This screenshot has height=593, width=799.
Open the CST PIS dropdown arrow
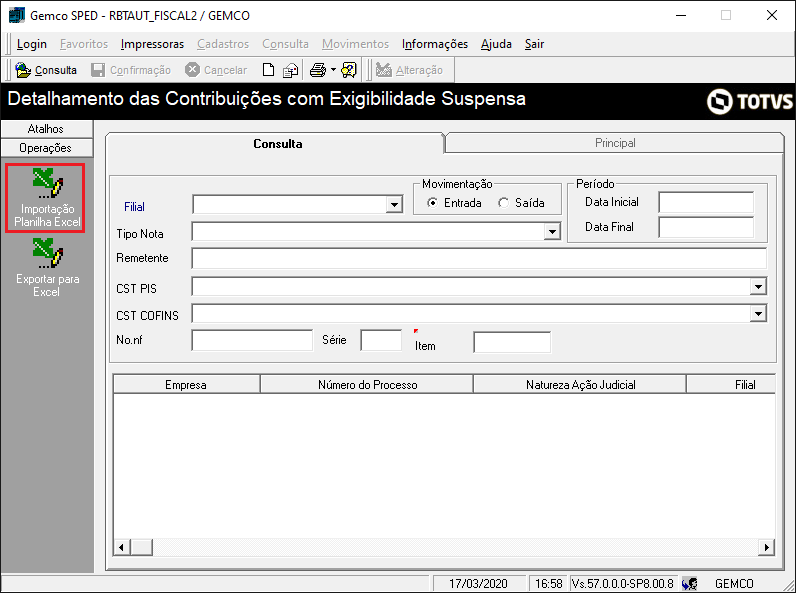[x=758, y=287]
